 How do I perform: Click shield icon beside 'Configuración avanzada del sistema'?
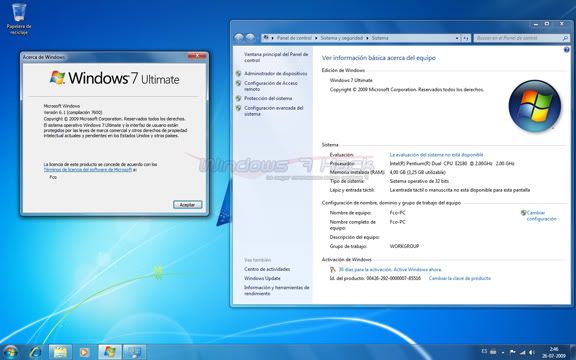point(238,108)
